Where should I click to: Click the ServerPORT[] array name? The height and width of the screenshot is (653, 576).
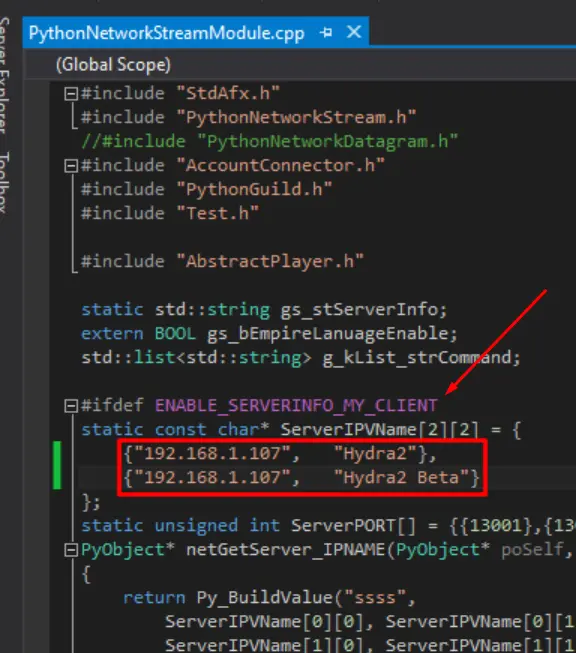(353, 526)
